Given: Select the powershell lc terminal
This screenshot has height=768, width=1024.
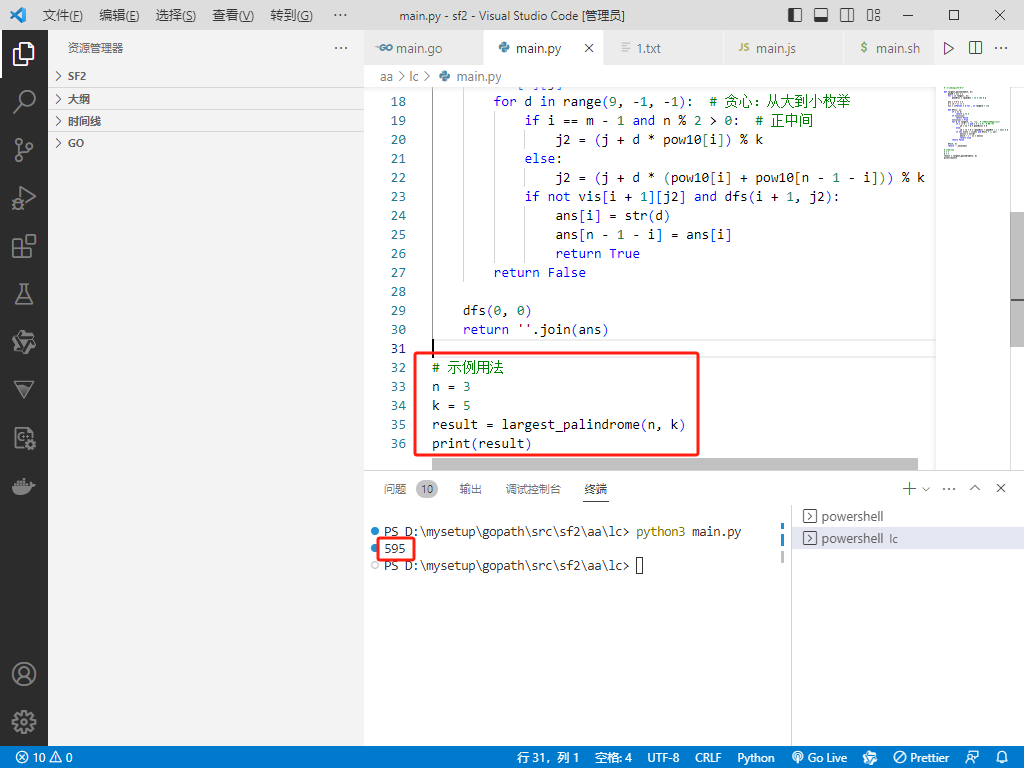Looking at the screenshot, I should 908,538.
